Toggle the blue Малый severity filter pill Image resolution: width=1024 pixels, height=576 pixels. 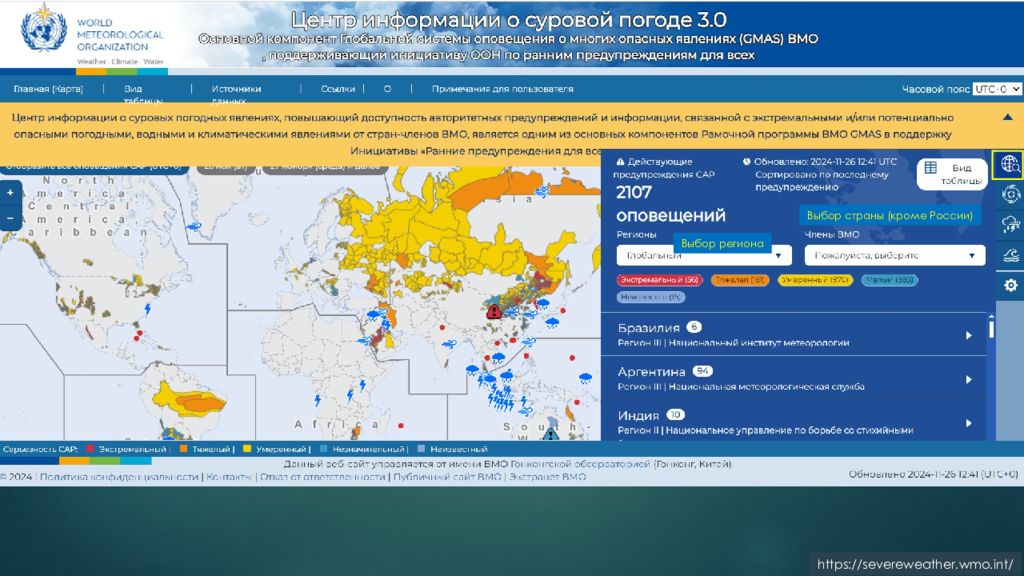(889, 280)
